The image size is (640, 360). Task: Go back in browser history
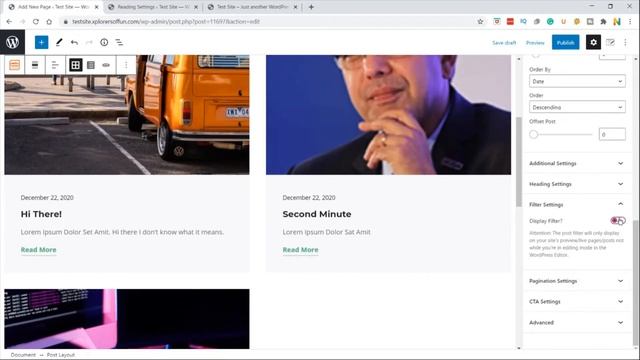tap(9, 22)
